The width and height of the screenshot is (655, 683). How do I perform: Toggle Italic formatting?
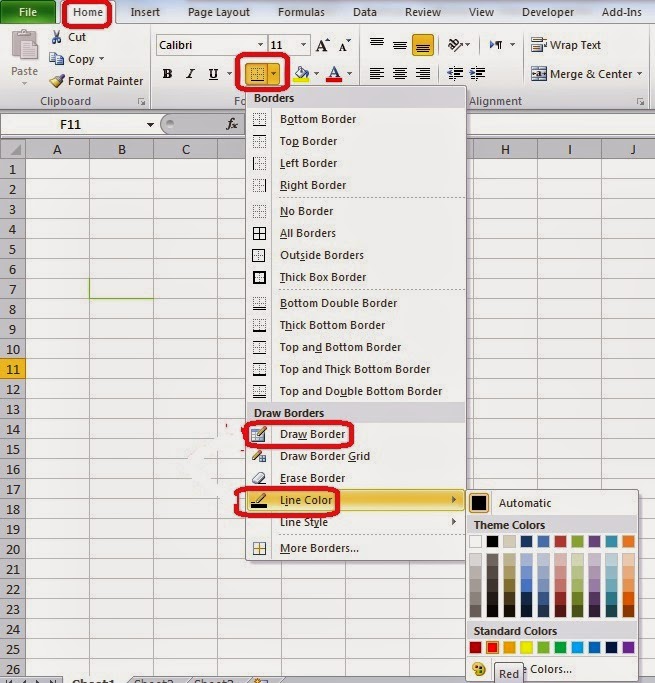coord(190,74)
